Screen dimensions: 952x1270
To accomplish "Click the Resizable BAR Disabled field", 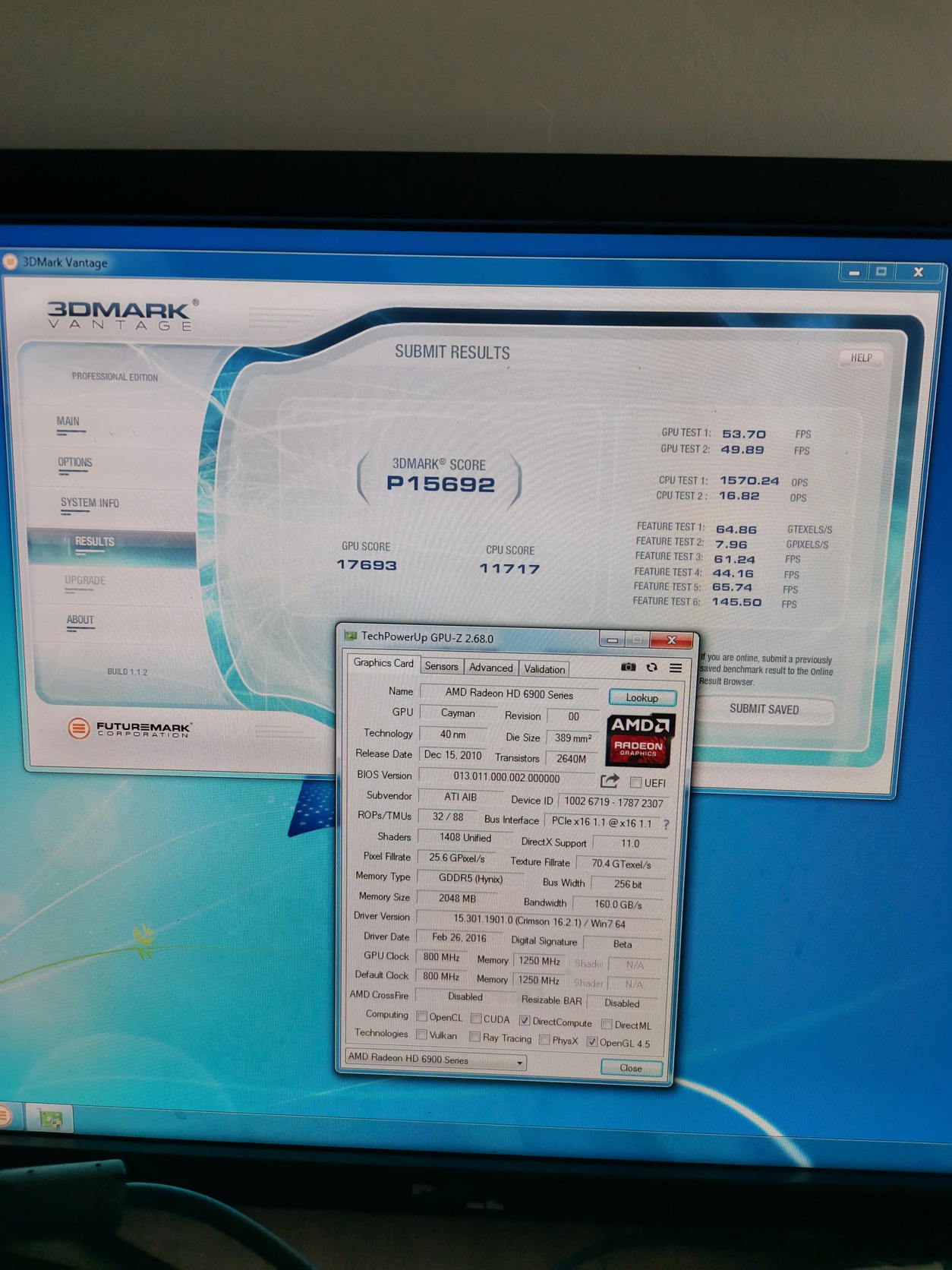I will coord(622,1003).
